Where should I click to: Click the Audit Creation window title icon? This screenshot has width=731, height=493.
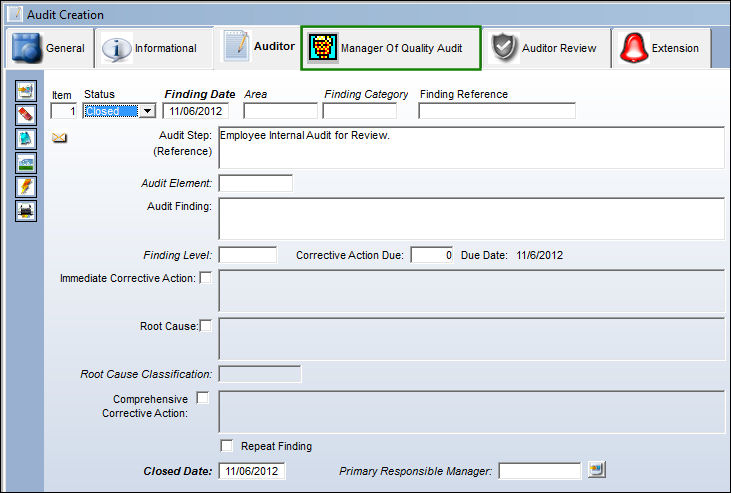click(x=15, y=14)
